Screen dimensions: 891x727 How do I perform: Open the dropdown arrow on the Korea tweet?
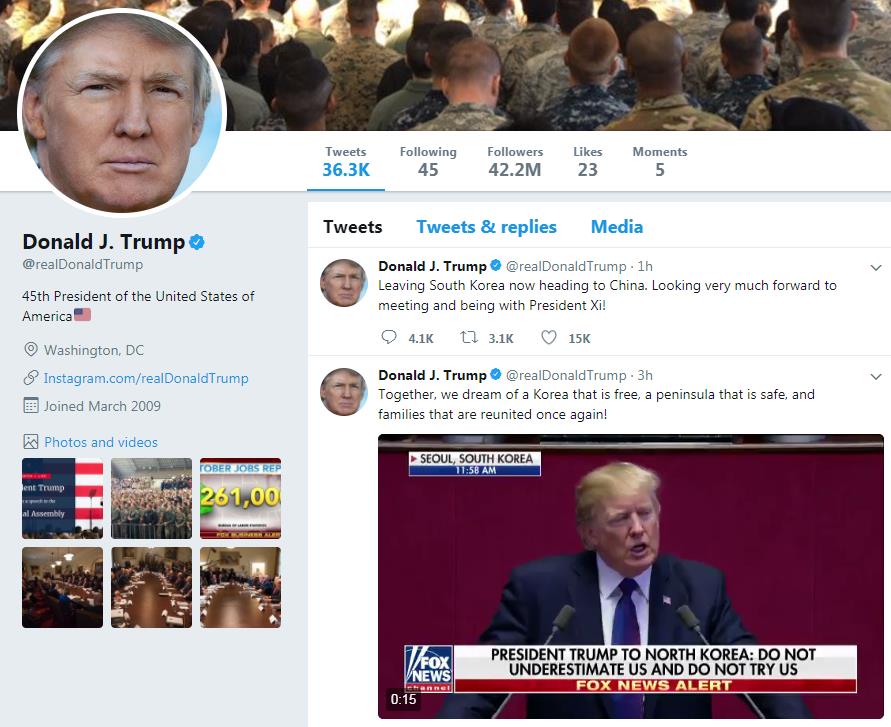[876, 376]
